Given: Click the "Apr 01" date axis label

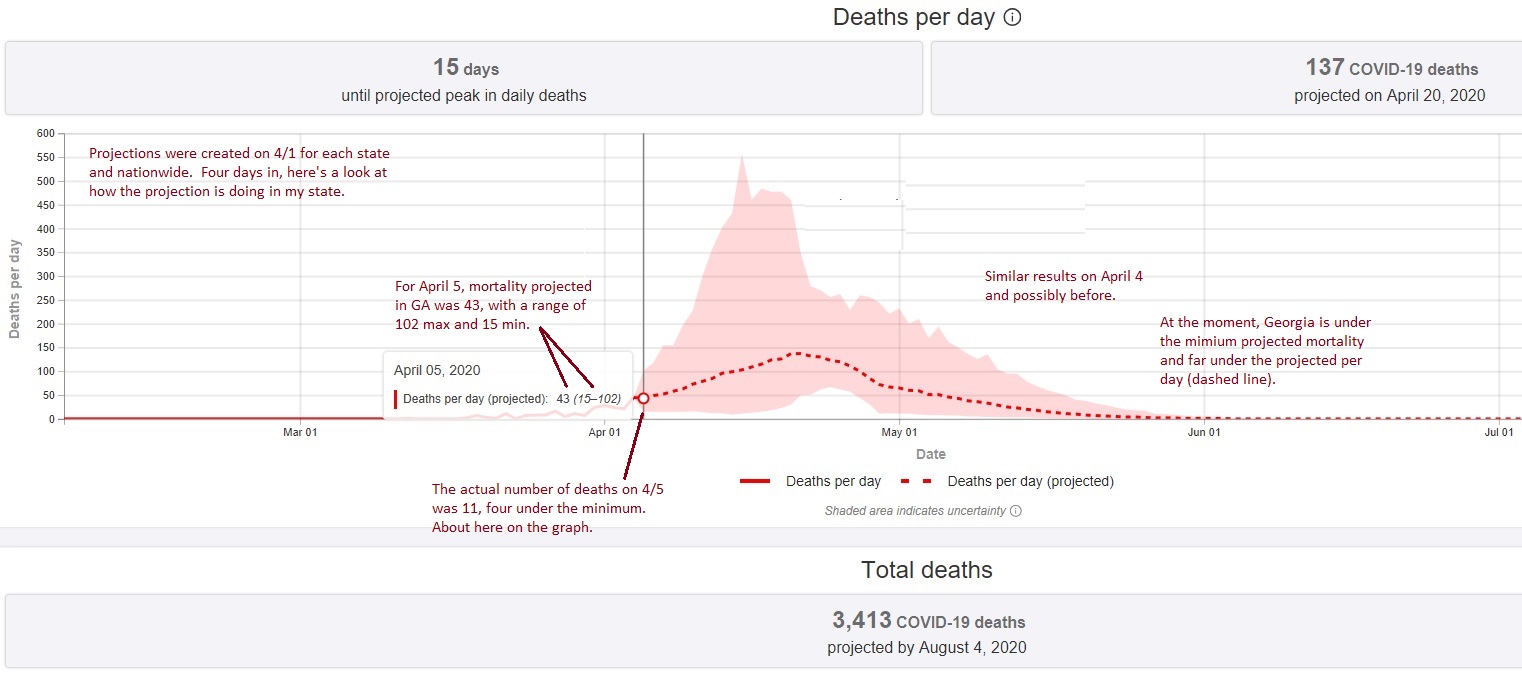Looking at the screenshot, I should (605, 432).
